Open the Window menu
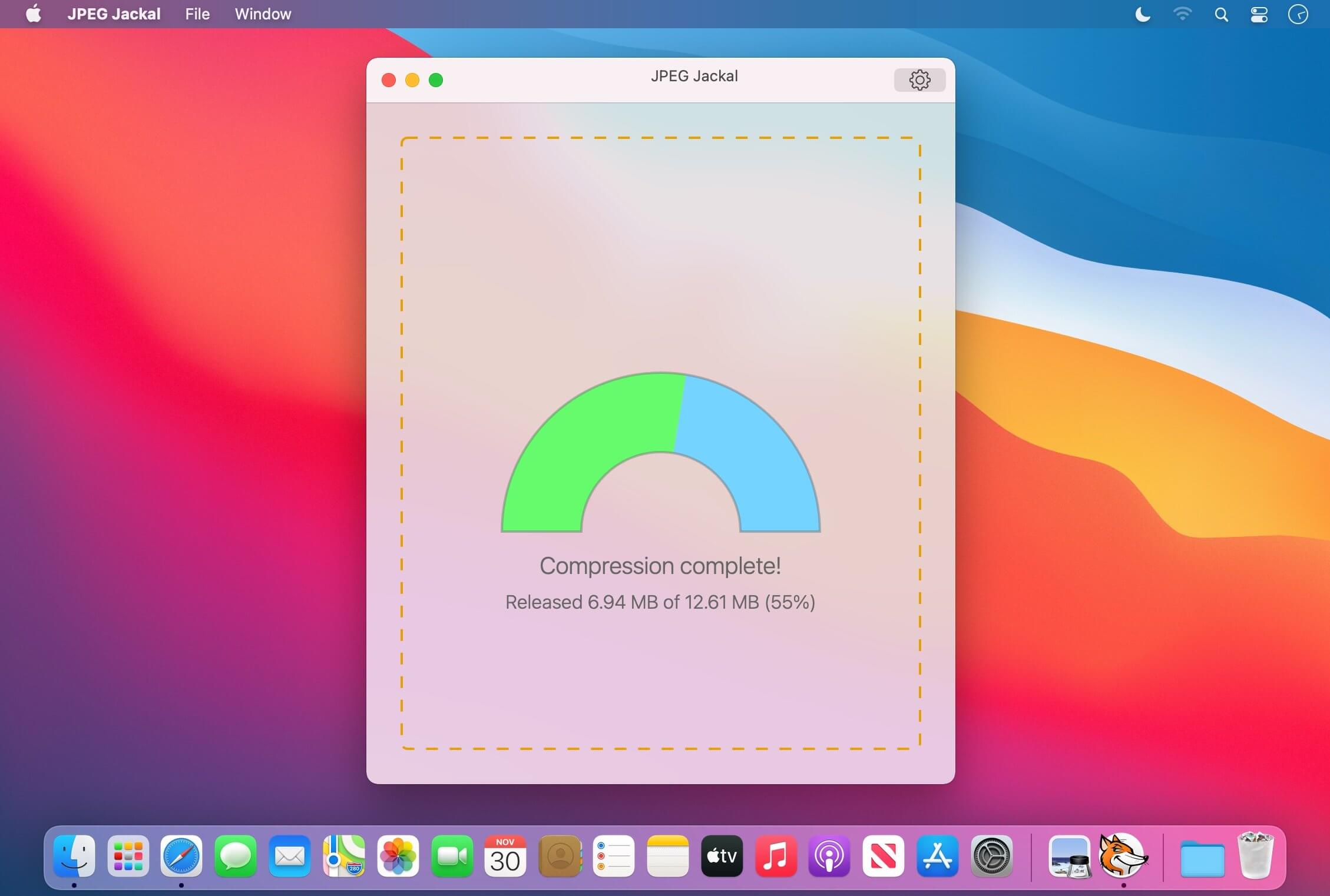Image resolution: width=1330 pixels, height=896 pixels. (263, 14)
